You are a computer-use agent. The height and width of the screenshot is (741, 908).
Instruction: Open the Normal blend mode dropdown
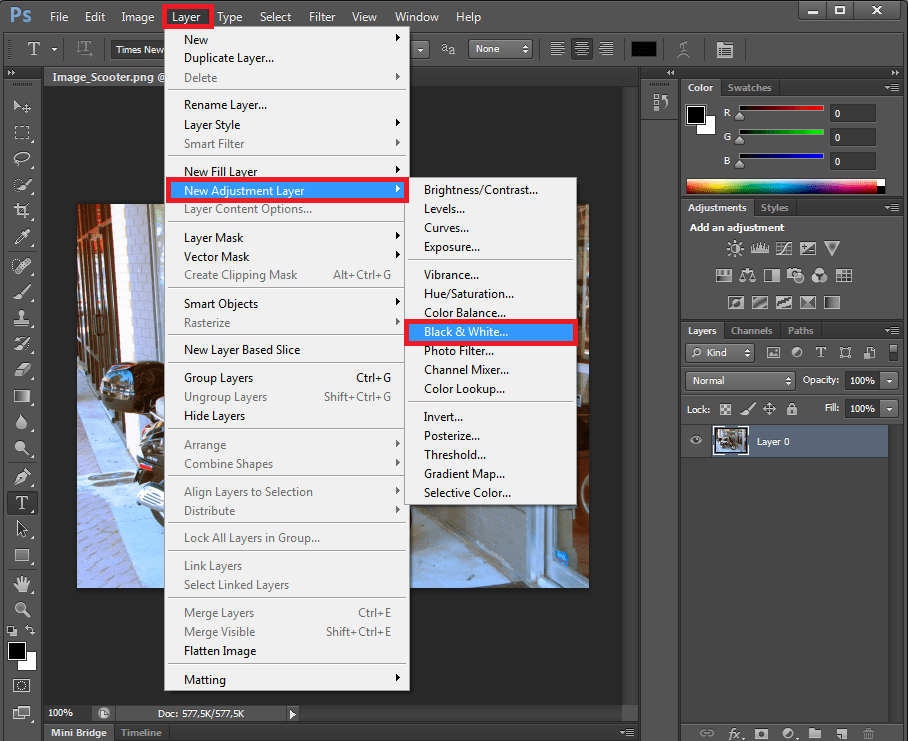(x=740, y=380)
